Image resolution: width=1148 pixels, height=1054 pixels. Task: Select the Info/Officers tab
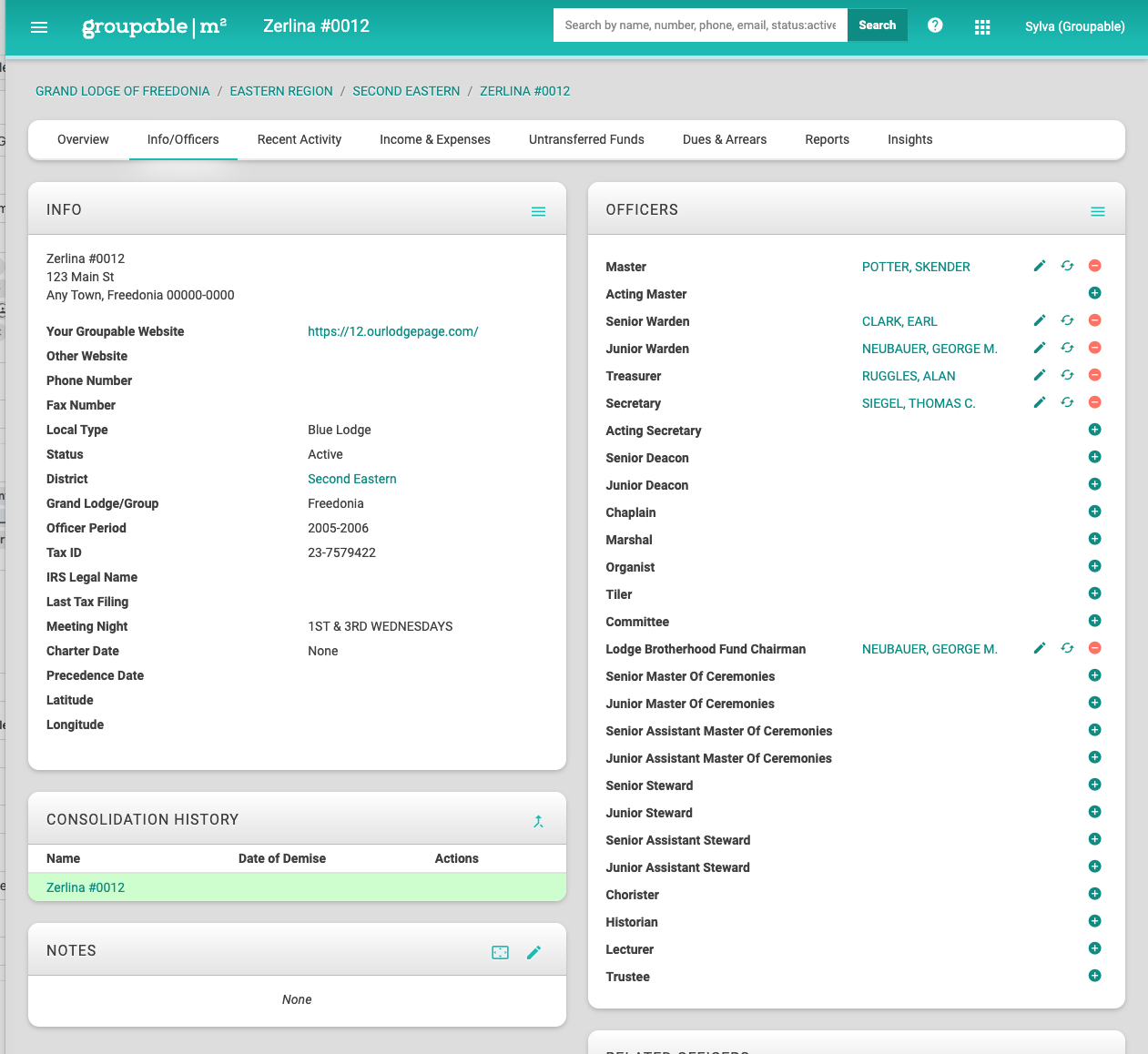(183, 139)
